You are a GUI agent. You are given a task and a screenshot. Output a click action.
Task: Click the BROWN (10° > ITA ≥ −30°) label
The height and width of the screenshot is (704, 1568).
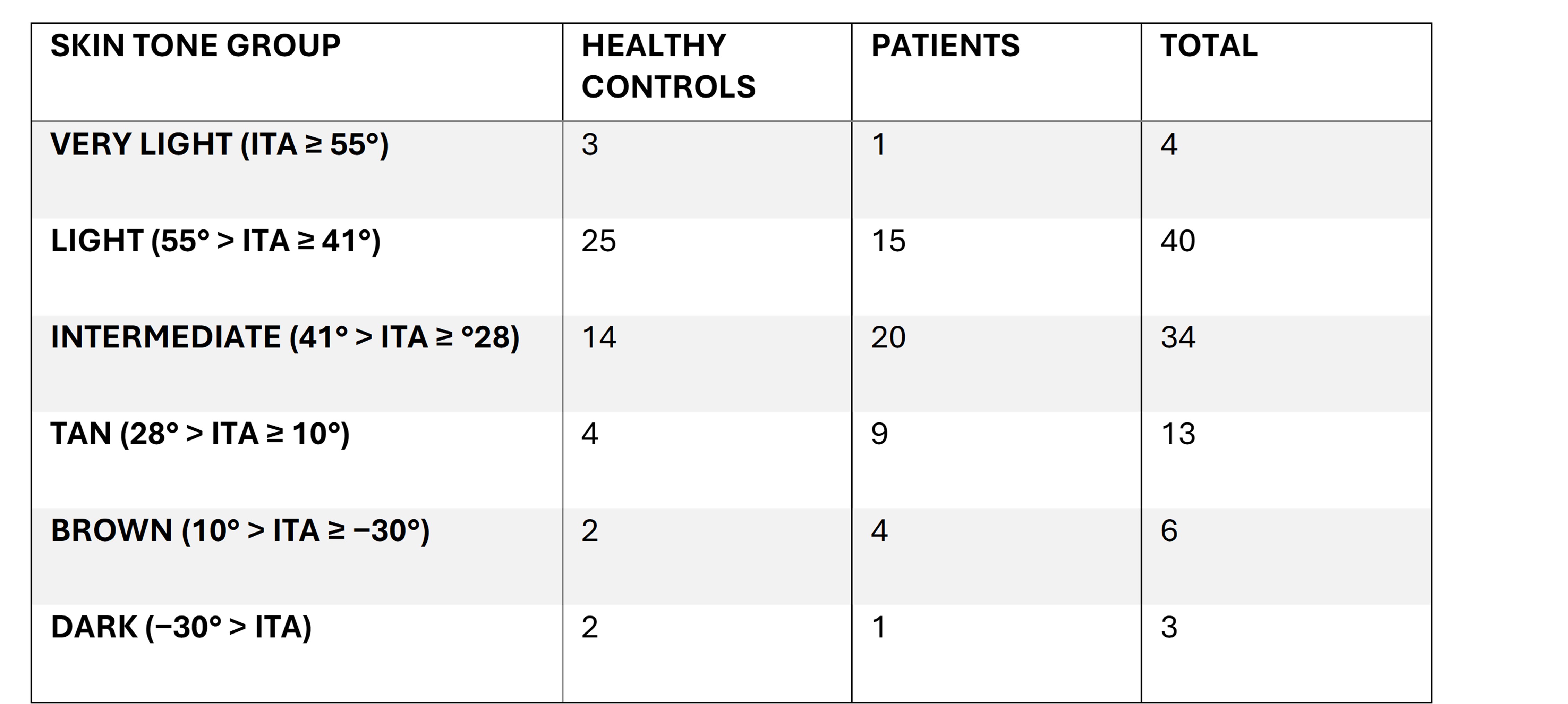(240, 530)
